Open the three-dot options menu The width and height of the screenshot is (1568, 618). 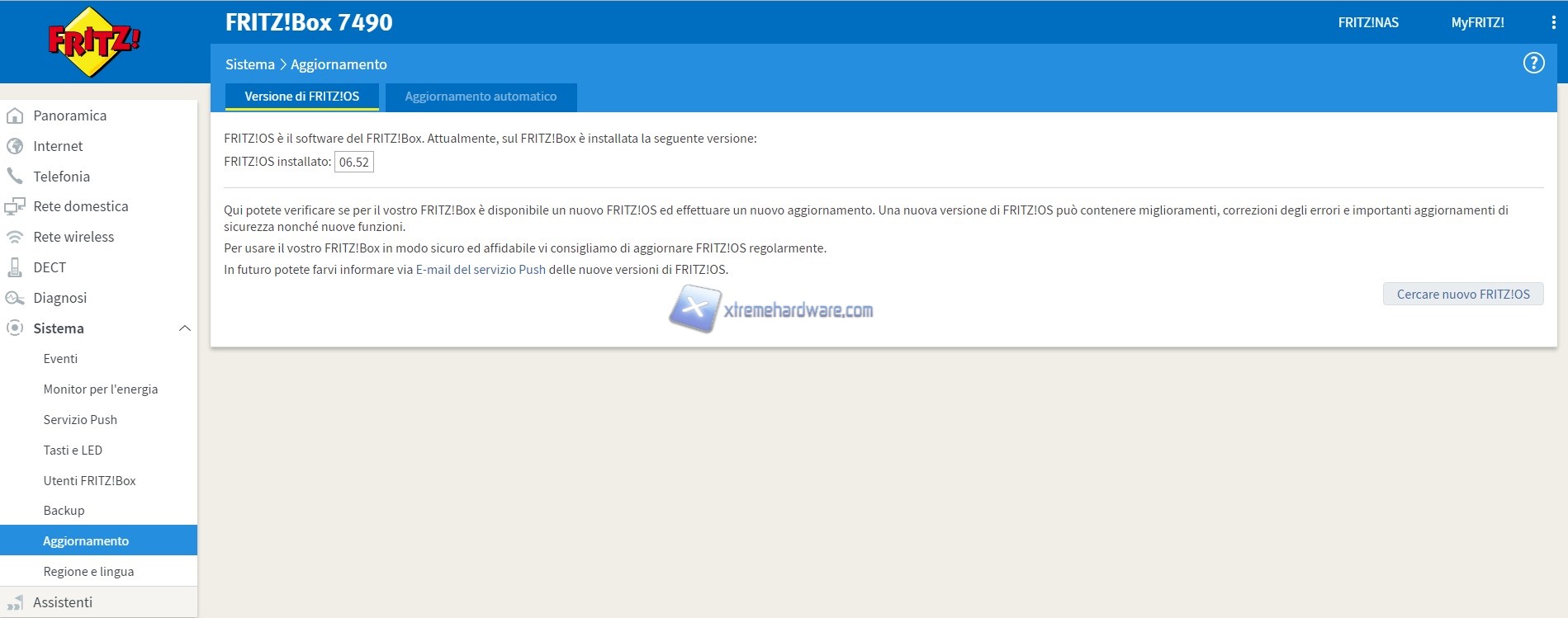[x=1553, y=23]
